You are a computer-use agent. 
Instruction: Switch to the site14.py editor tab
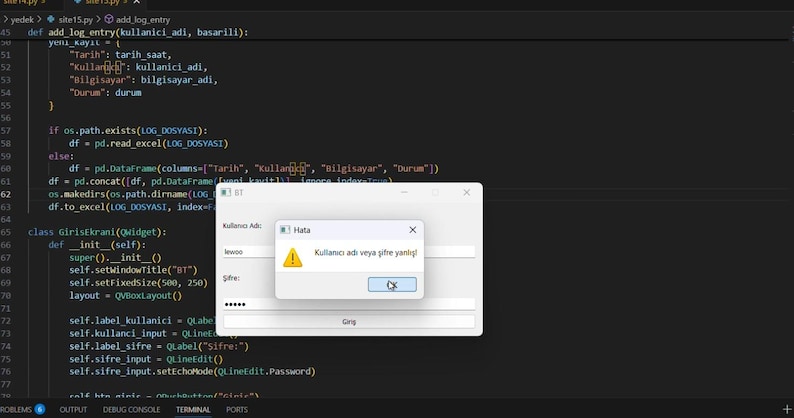click(23, 2)
